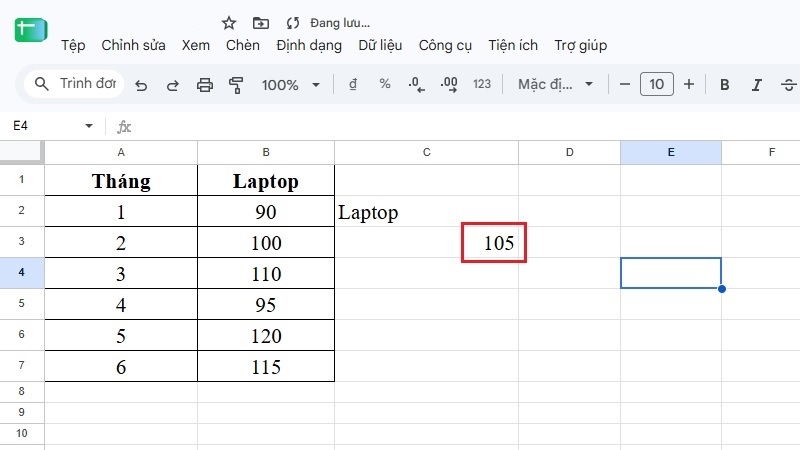Open more number formats (123)

[x=482, y=84]
